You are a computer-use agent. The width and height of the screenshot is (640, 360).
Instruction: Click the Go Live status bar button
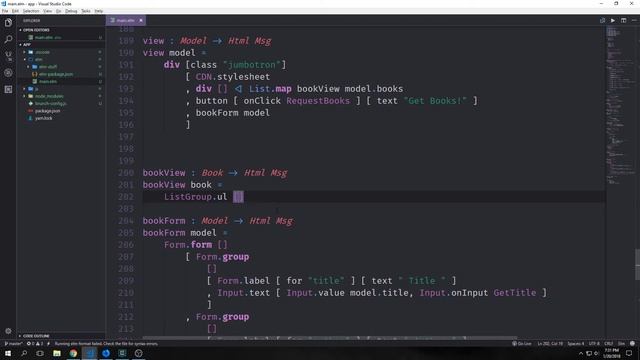click(522, 344)
